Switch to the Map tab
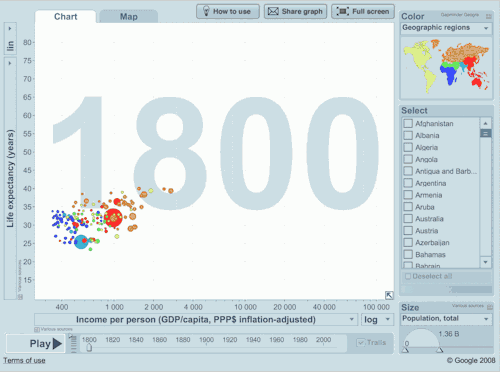 pyautogui.click(x=129, y=17)
